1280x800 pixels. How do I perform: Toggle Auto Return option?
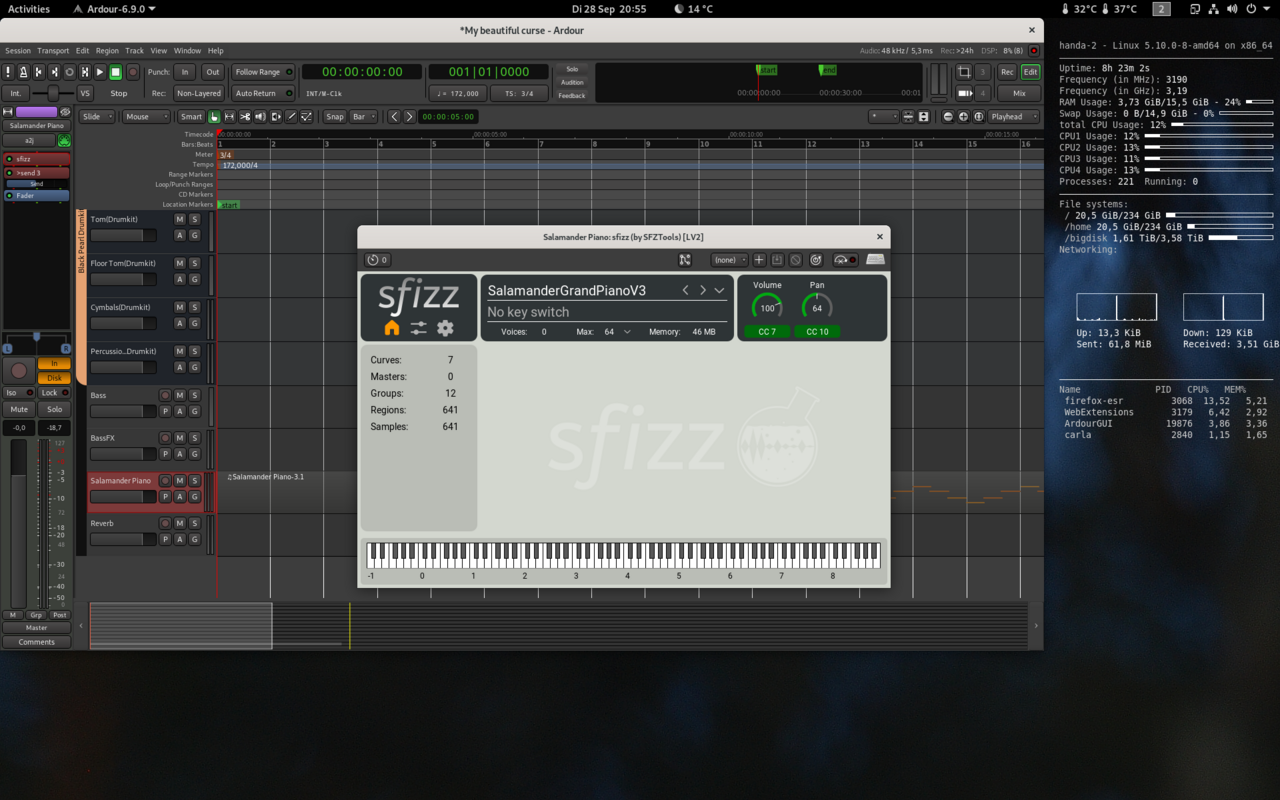pyautogui.click(x=263, y=93)
